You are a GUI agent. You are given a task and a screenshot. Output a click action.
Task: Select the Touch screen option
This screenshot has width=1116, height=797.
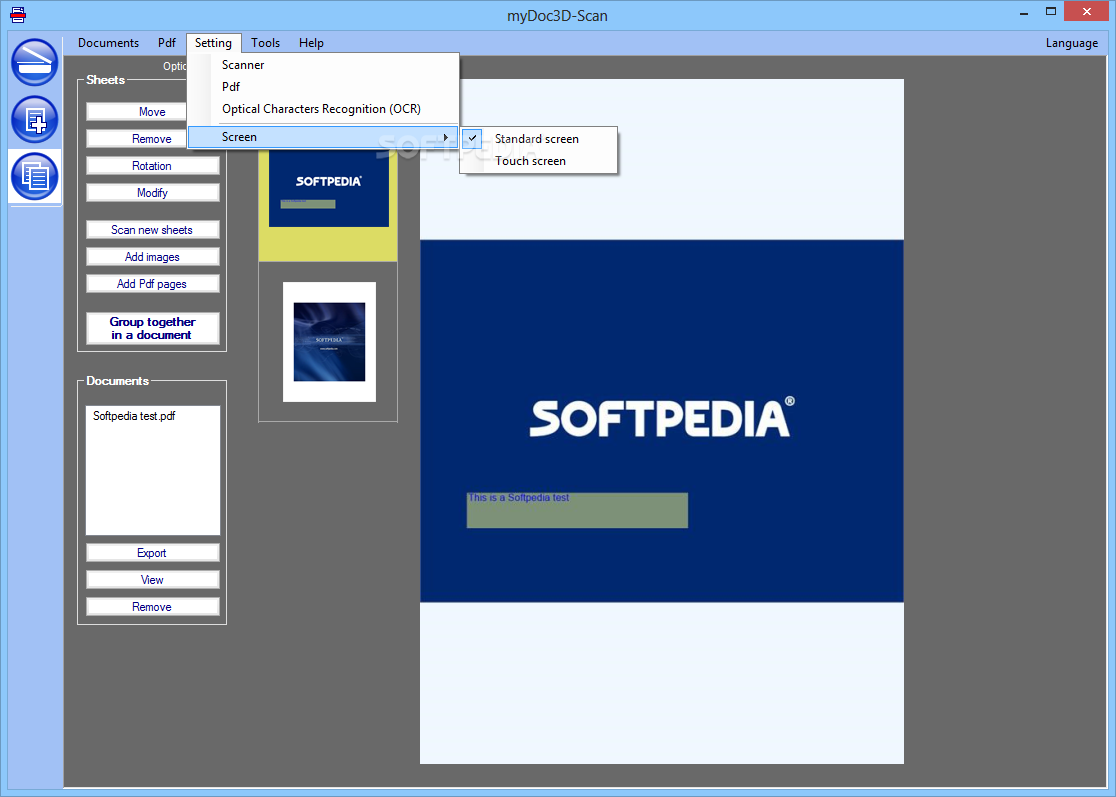pyautogui.click(x=530, y=161)
